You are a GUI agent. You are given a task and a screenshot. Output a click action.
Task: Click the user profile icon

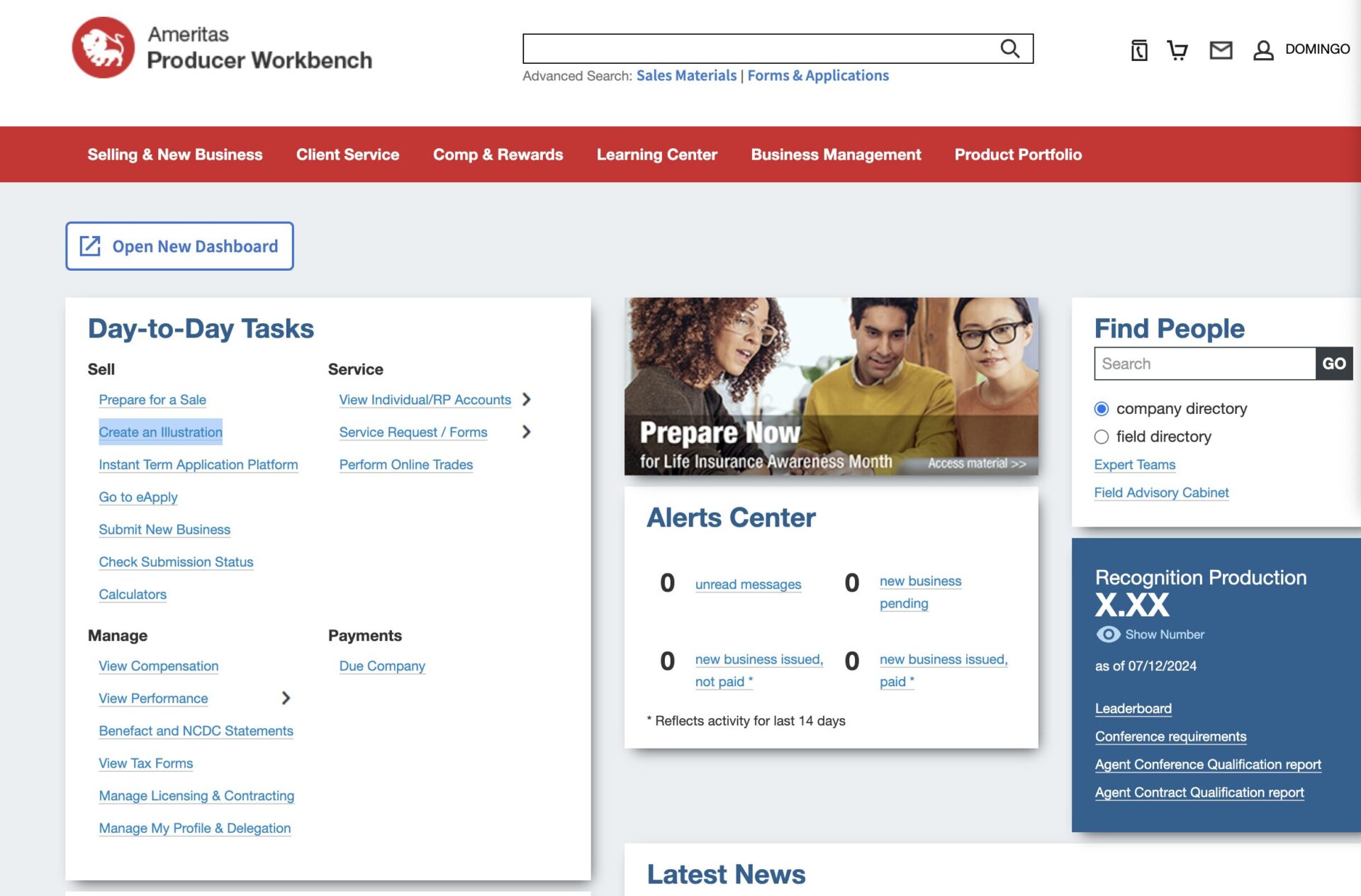click(1263, 50)
